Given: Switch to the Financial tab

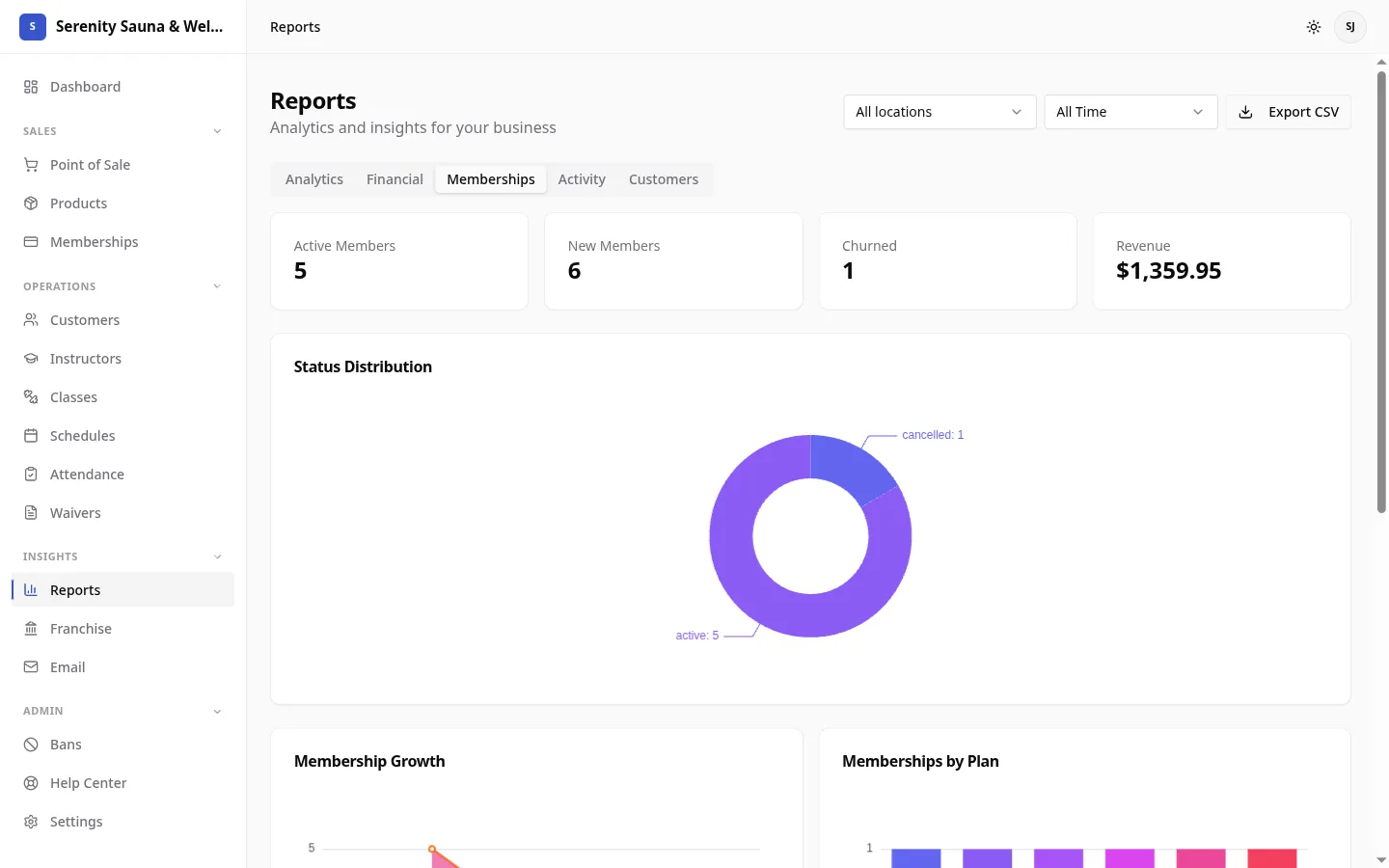Looking at the screenshot, I should point(395,179).
